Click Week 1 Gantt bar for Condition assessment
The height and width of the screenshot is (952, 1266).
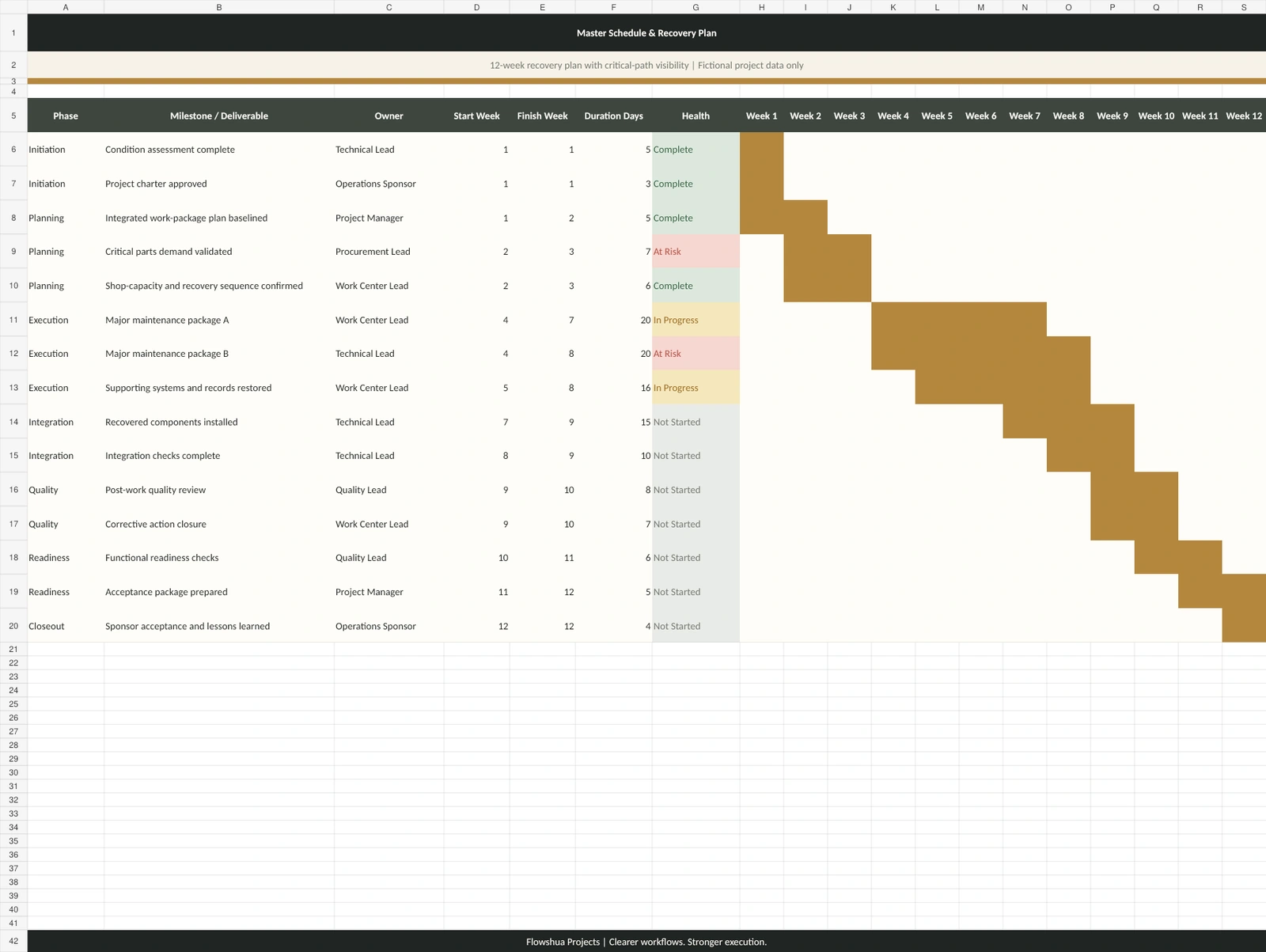[x=761, y=150]
